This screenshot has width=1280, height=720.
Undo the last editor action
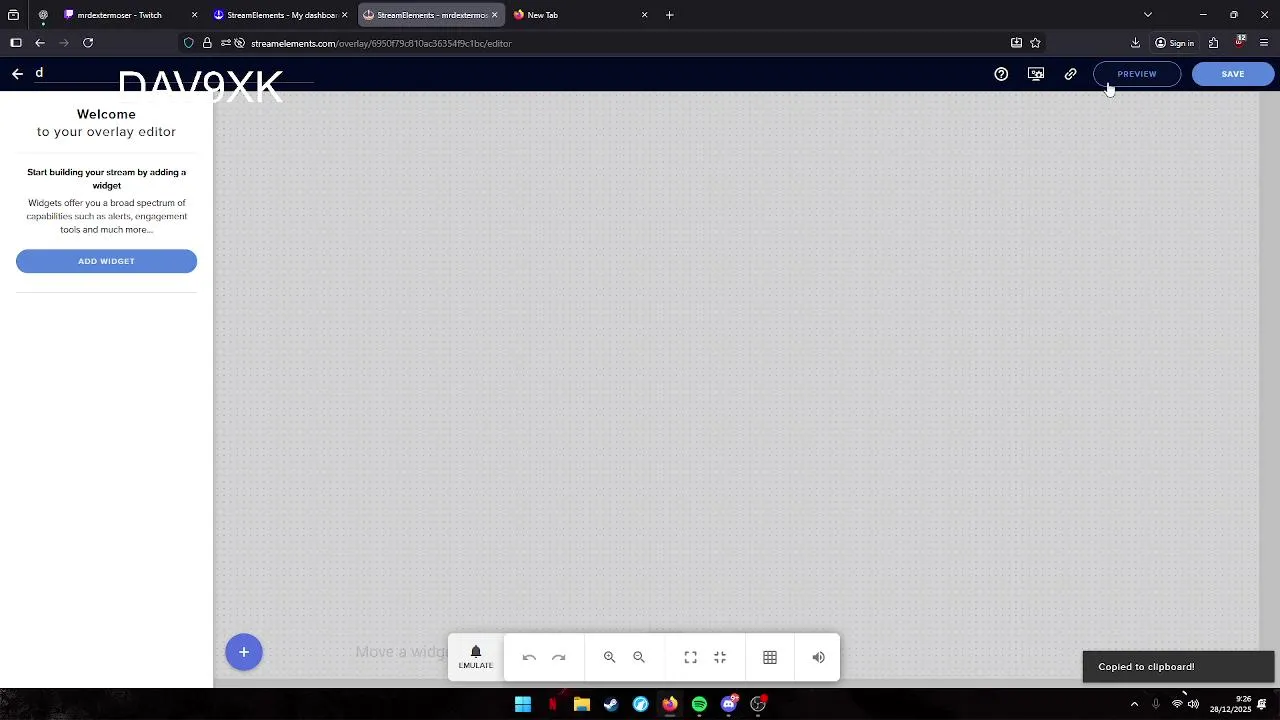tap(529, 657)
